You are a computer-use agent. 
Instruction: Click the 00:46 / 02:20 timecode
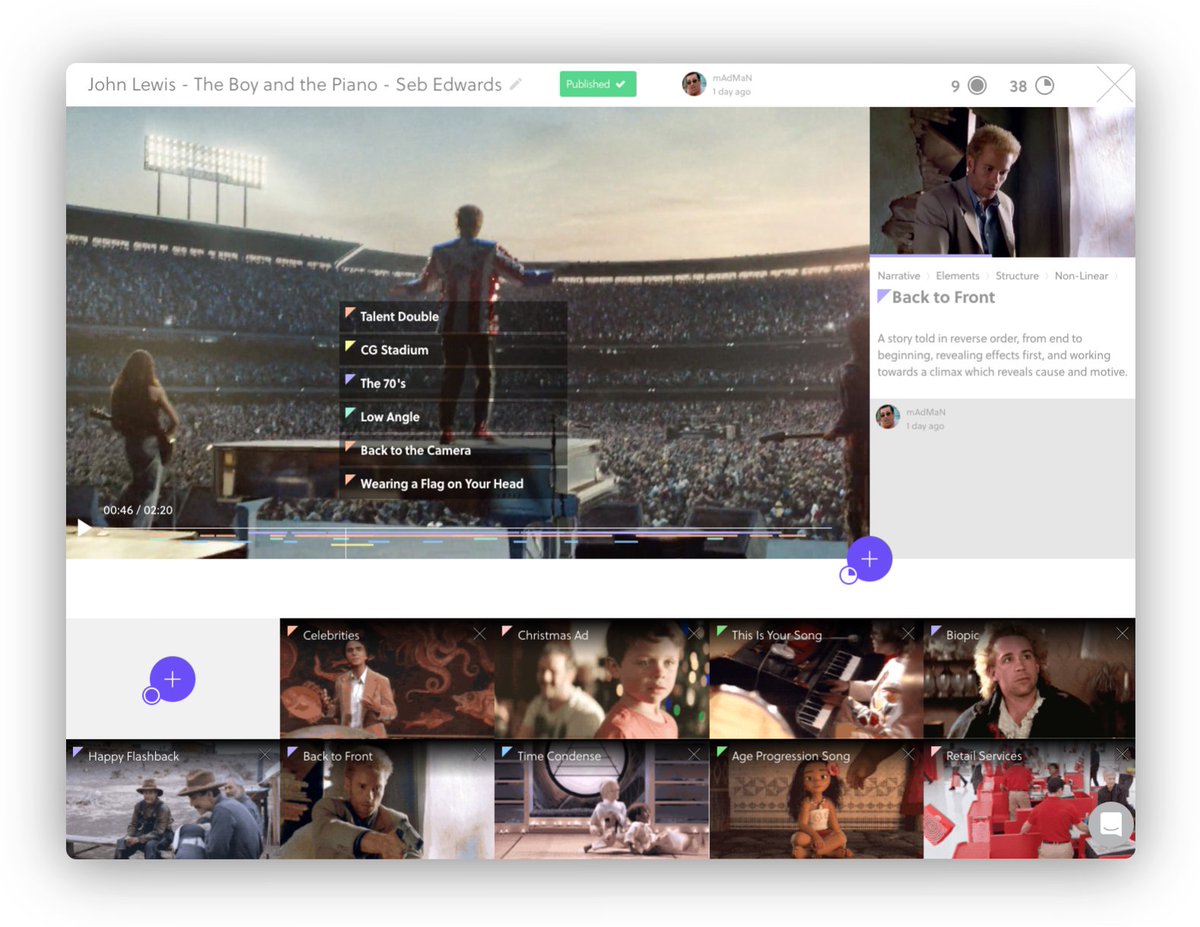coord(138,510)
